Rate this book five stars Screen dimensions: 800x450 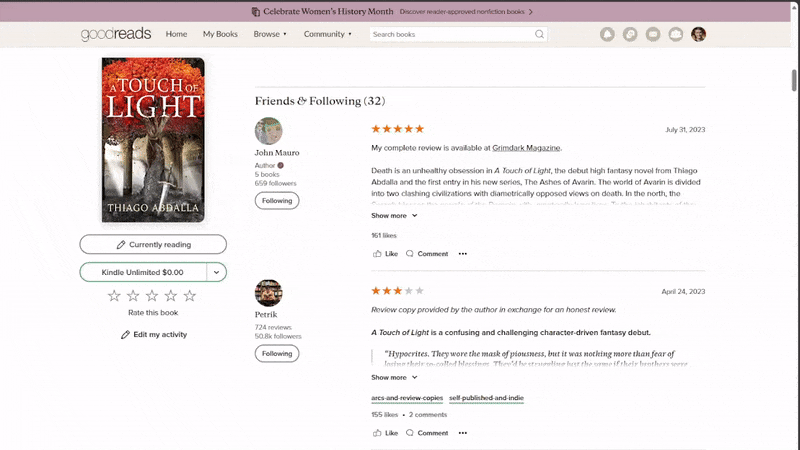(190, 295)
